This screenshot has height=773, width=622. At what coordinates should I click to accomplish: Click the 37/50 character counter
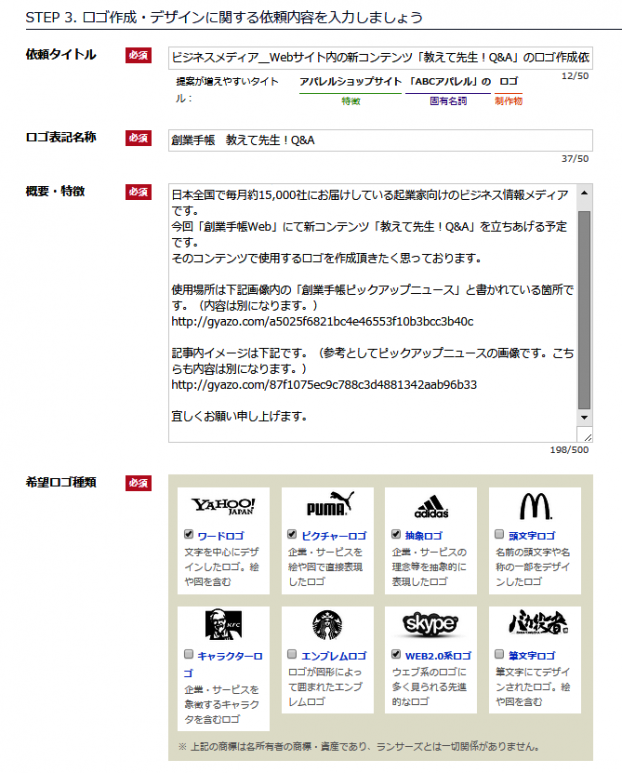575,159
